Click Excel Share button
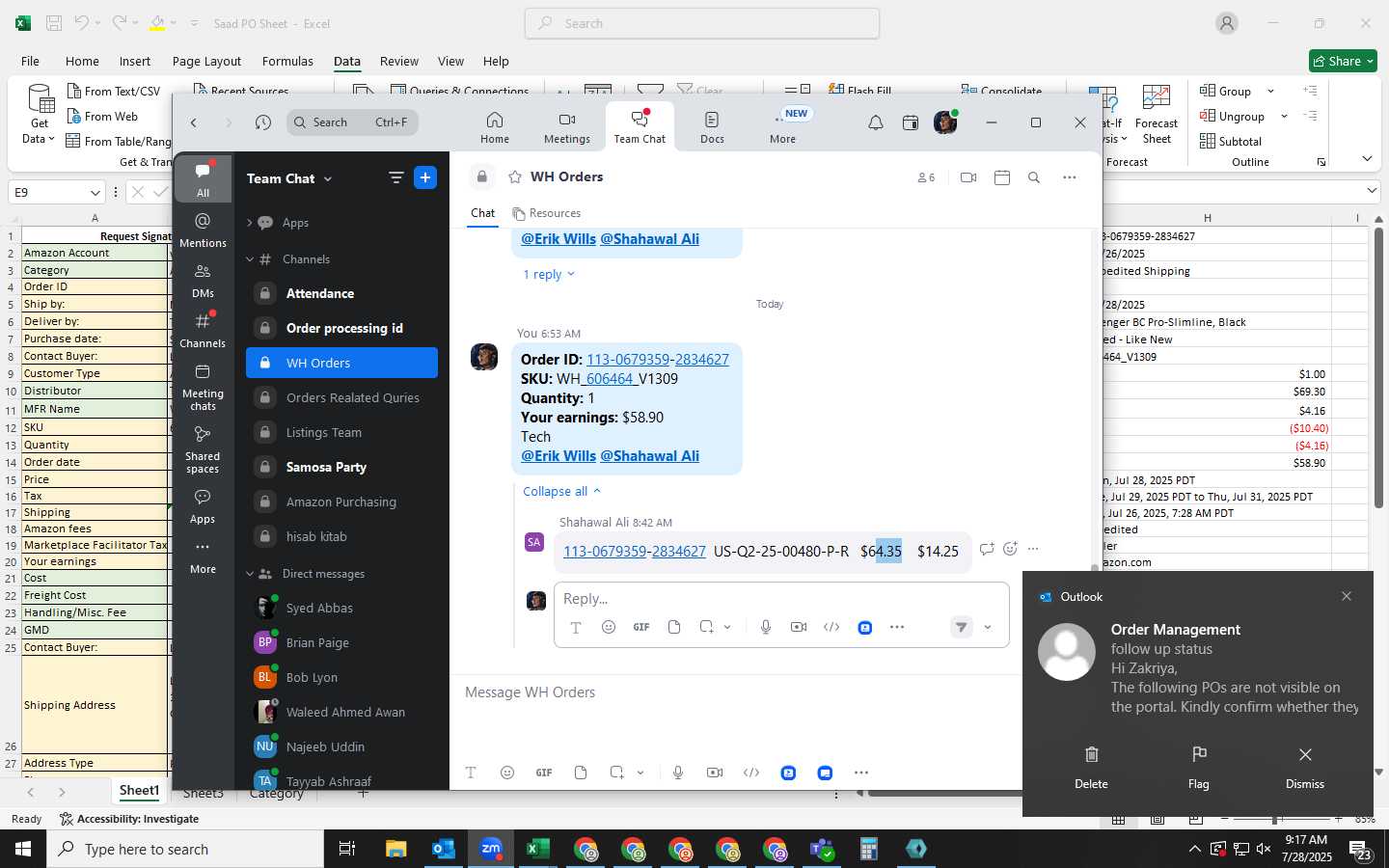The width and height of the screenshot is (1389, 868). pos(1343,61)
